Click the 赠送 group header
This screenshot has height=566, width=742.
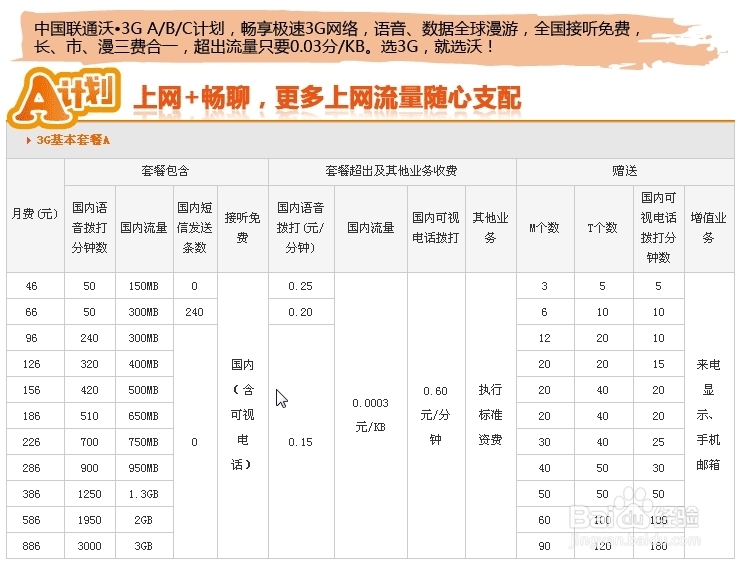(625, 171)
